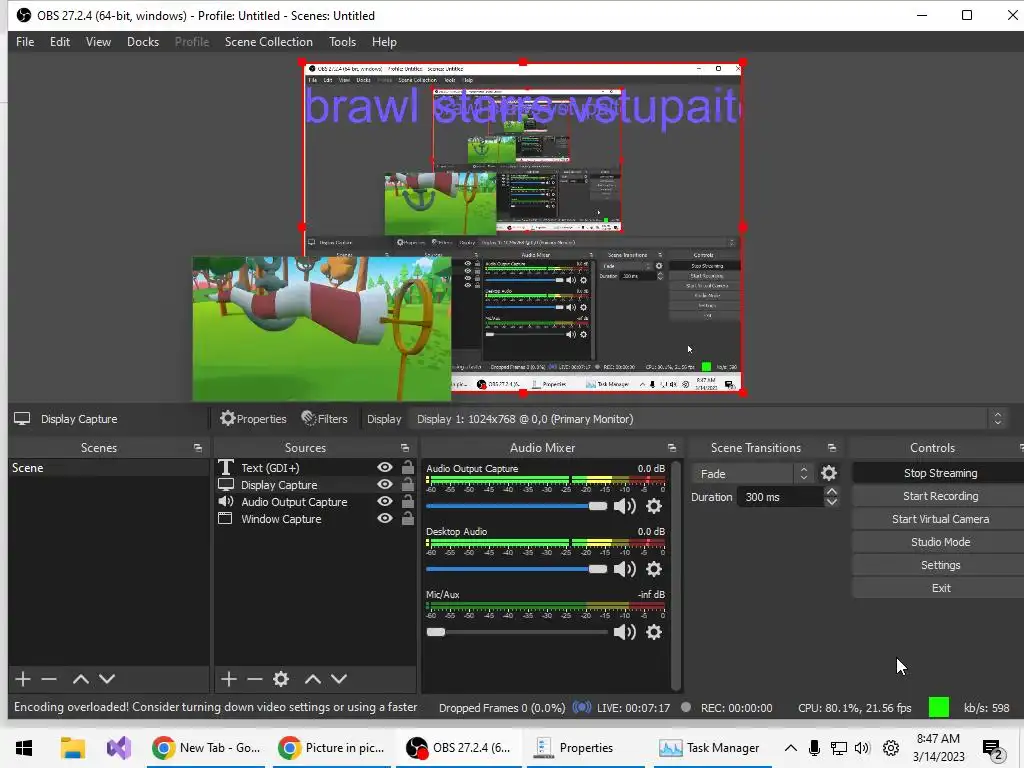
Task: Mute Audio Output Capture speaker icon
Action: 625,506
